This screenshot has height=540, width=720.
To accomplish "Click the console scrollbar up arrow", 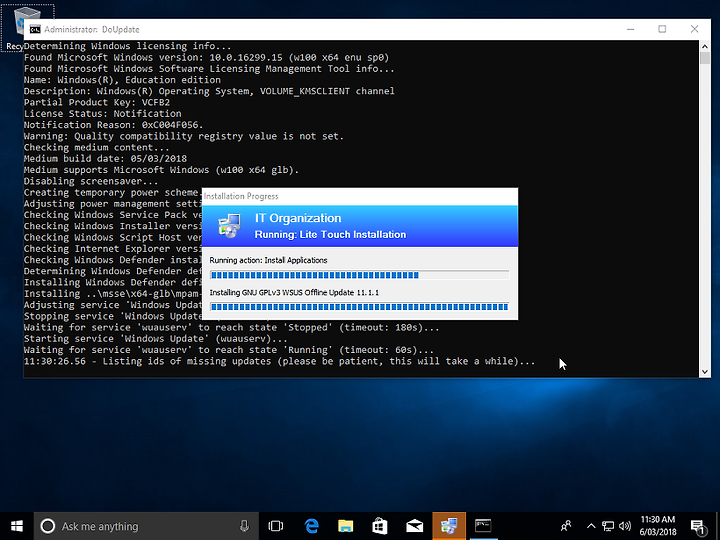I will coord(705,45).
